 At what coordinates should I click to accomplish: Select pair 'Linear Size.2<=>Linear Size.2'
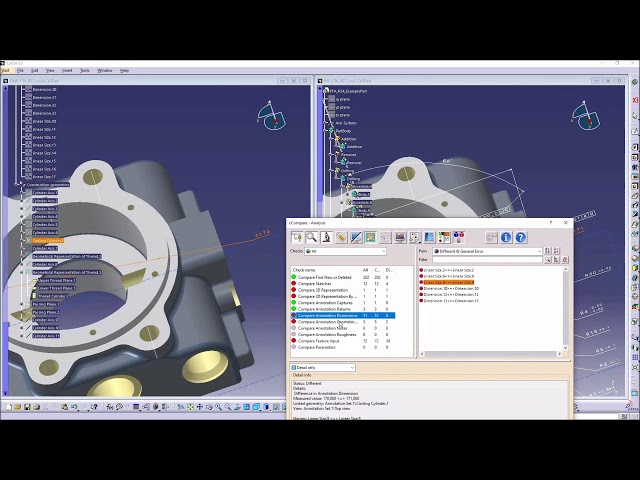(449, 270)
